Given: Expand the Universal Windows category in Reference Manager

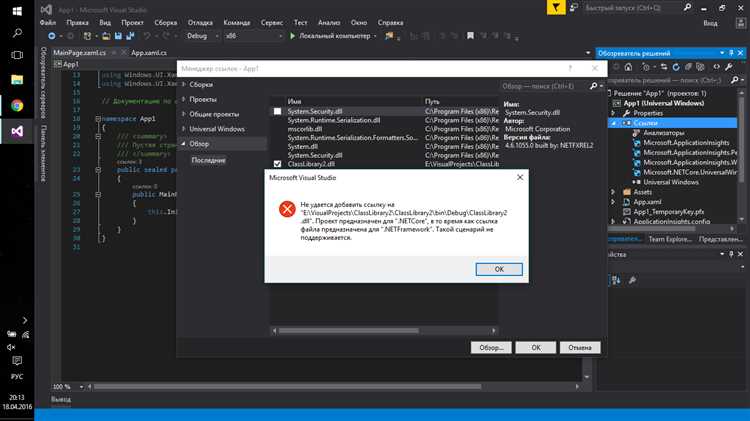Looking at the screenshot, I should tap(184, 129).
